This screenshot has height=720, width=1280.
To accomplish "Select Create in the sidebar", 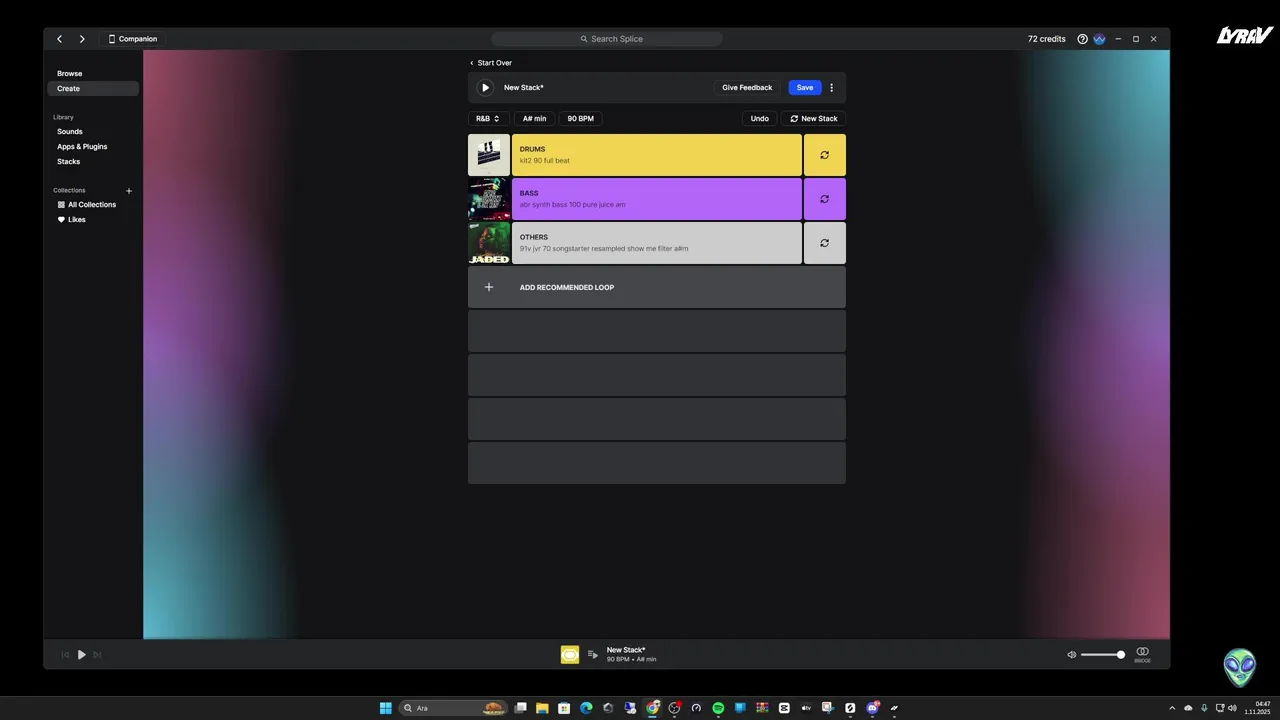I will tap(93, 89).
